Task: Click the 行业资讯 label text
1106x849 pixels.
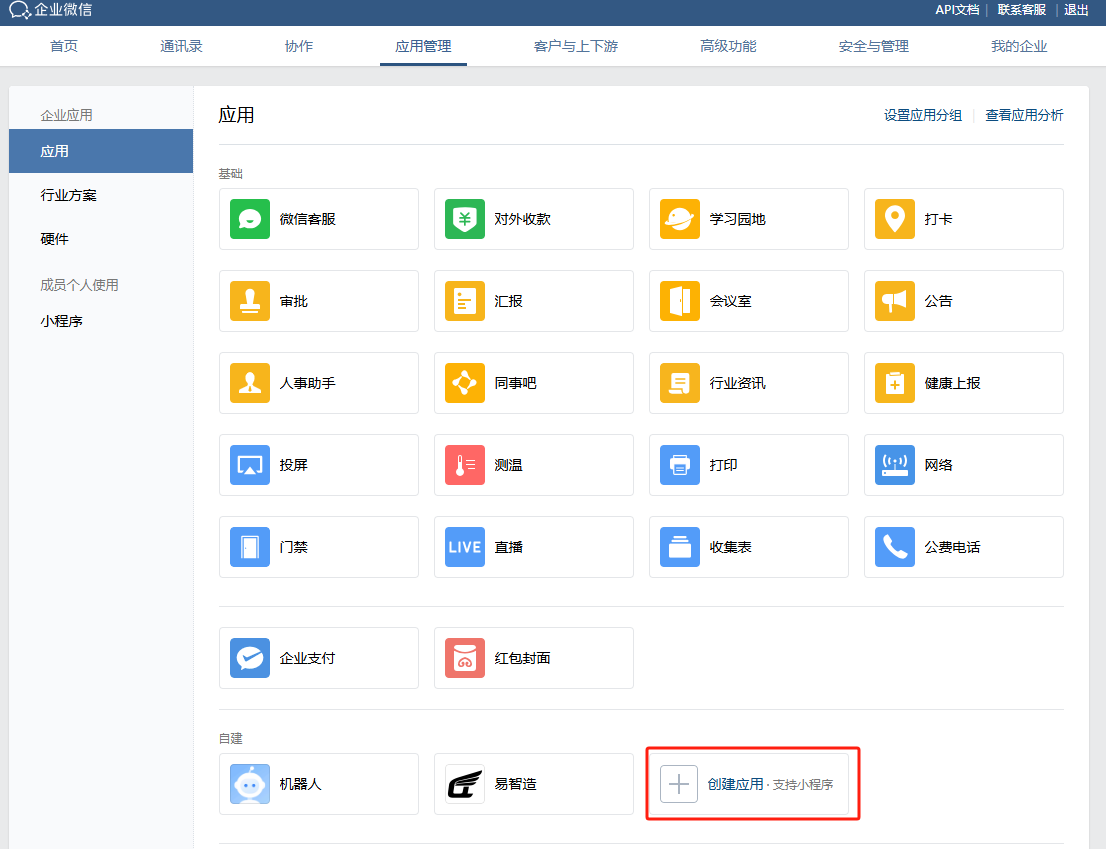Action: point(738,383)
